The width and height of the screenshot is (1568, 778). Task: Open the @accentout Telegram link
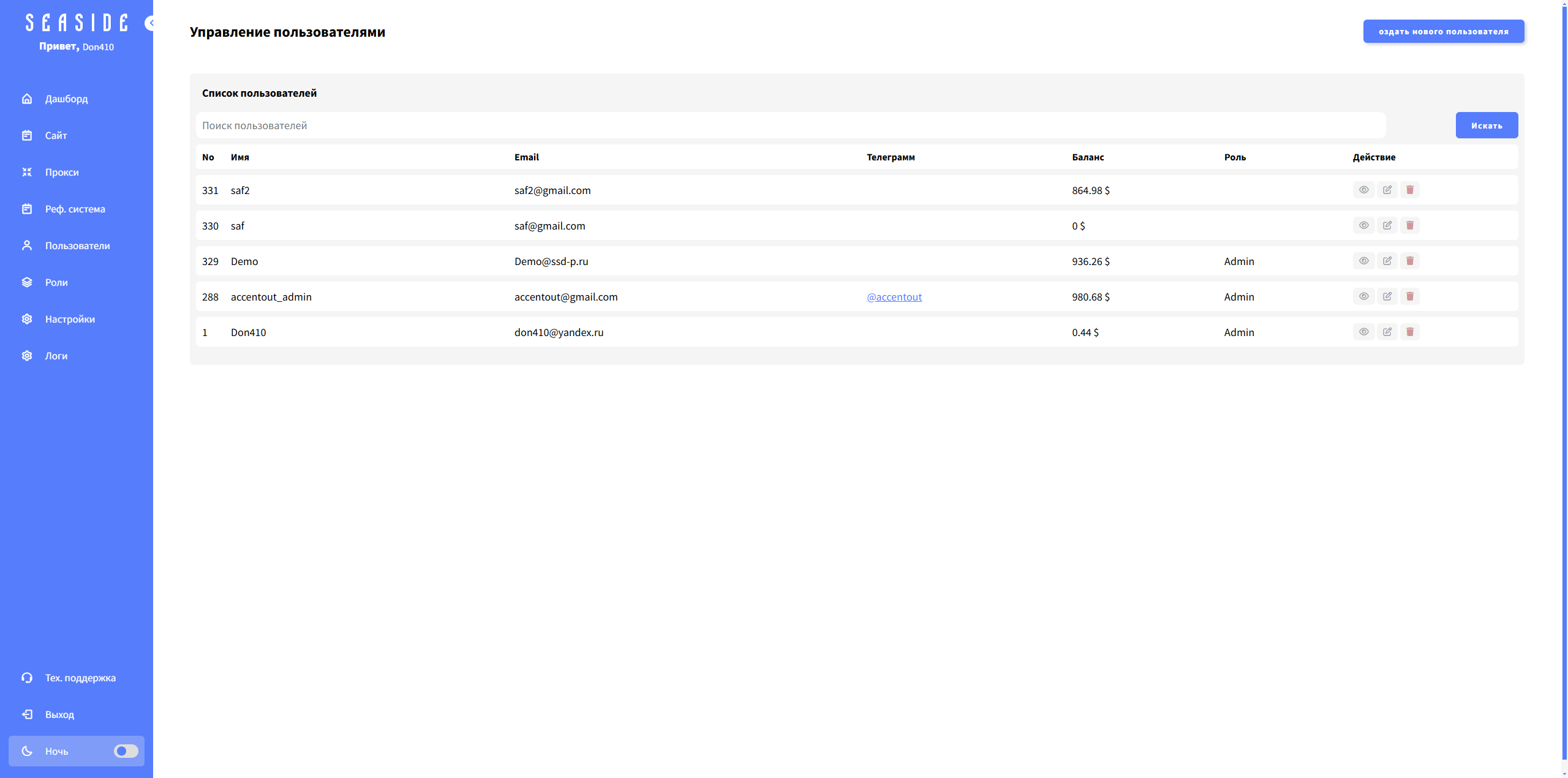pyautogui.click(x=894, y=297)
